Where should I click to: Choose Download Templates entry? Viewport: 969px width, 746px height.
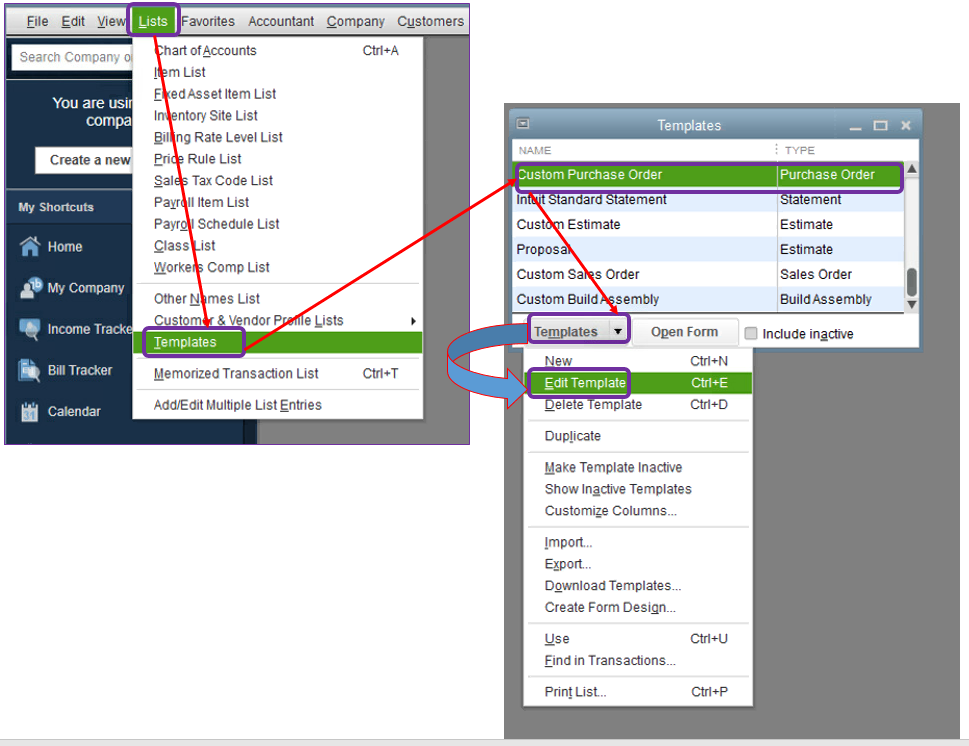pyautogui.click(x=638, y=585)
